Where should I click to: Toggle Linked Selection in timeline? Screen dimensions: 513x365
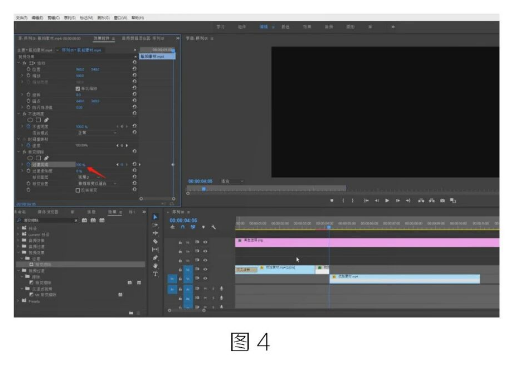click(193, 227)
